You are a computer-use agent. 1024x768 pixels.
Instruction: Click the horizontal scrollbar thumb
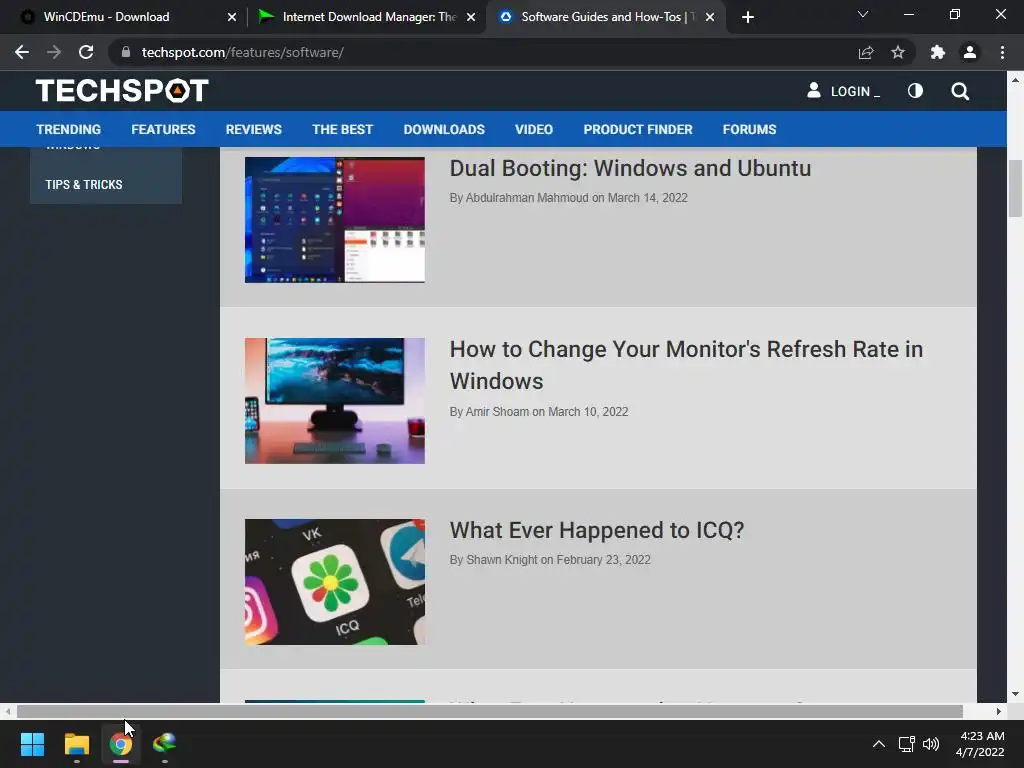click(x=490, y=711)
